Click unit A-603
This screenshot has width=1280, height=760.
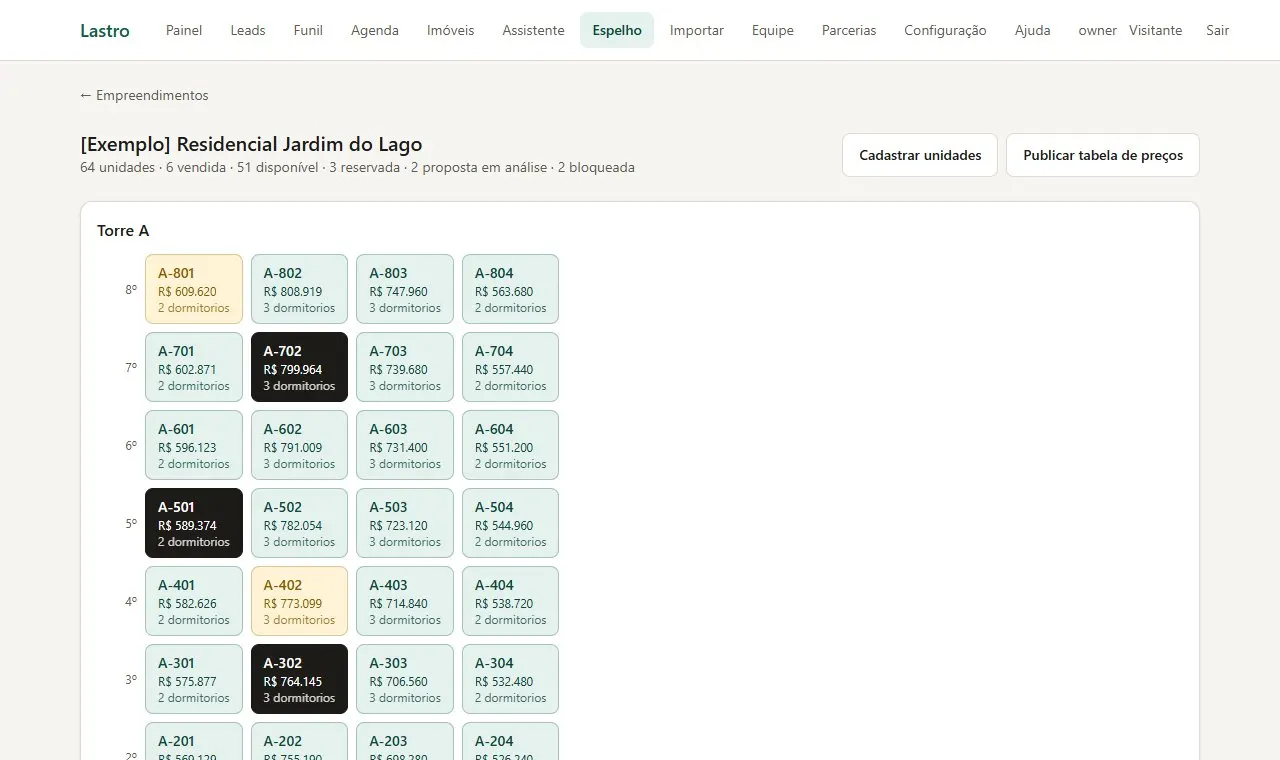405,445
